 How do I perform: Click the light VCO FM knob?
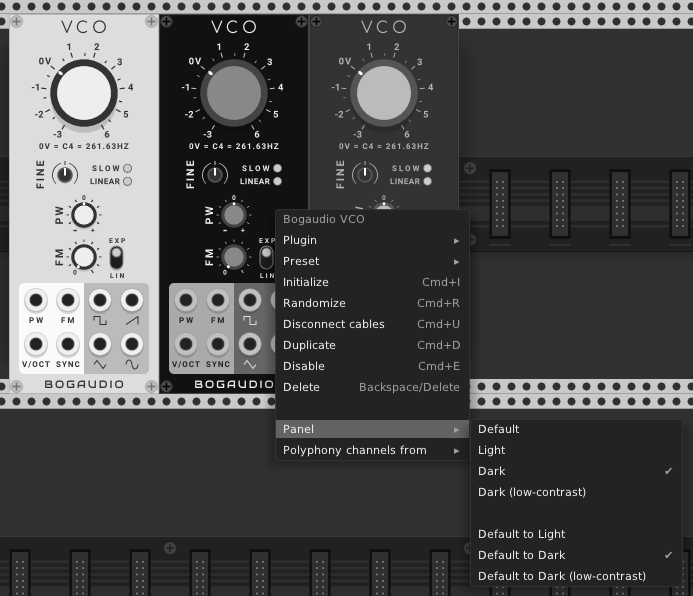(84, 257)
